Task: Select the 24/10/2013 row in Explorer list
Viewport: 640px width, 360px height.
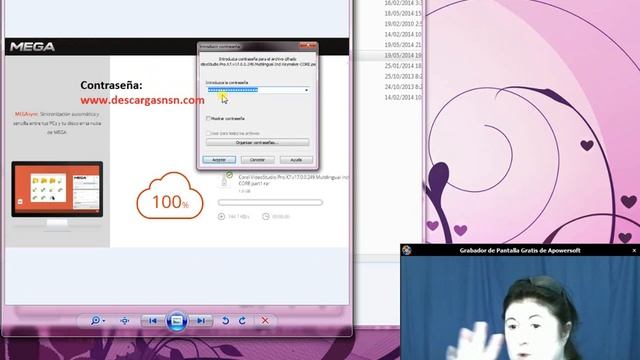Action: 403,87
